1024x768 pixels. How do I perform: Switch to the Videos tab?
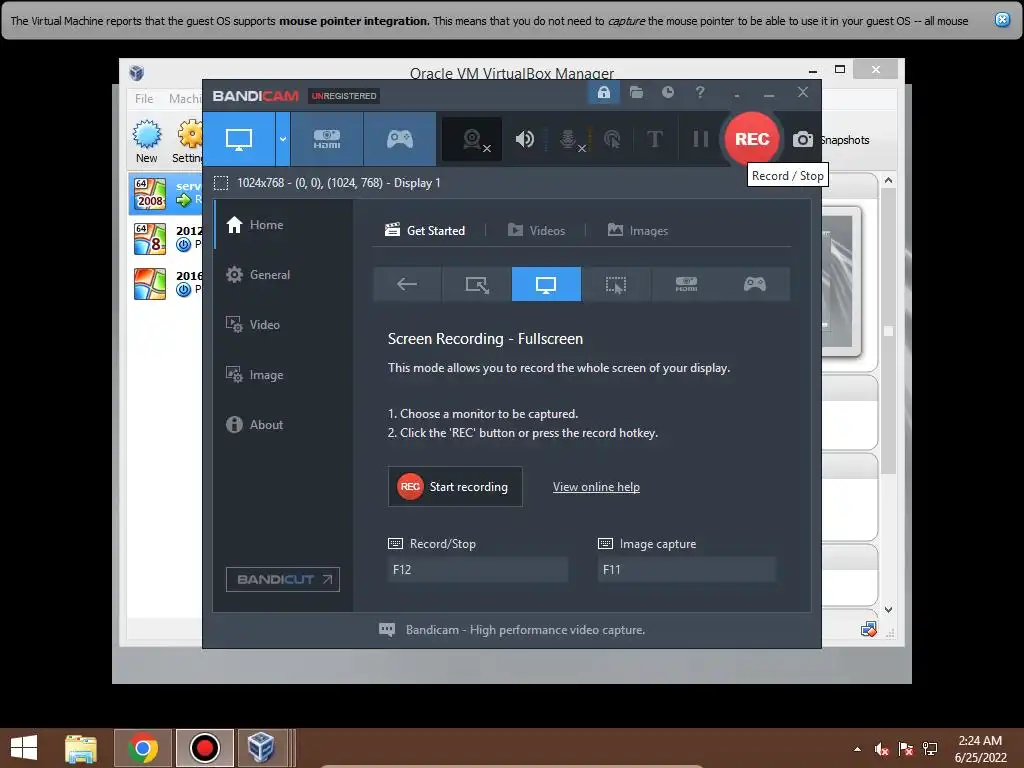(x=536, y=231)
